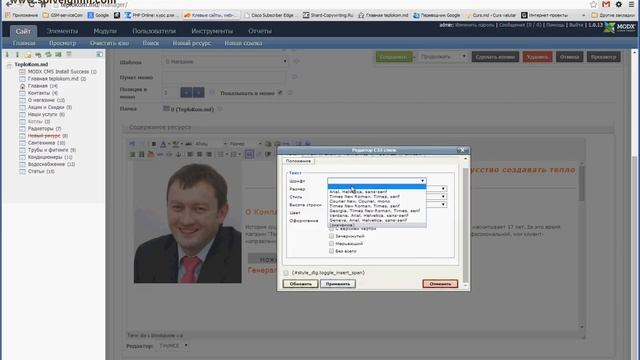Click align left icon in editor toolbar
The image size is (640, 360).
[190, 154]
